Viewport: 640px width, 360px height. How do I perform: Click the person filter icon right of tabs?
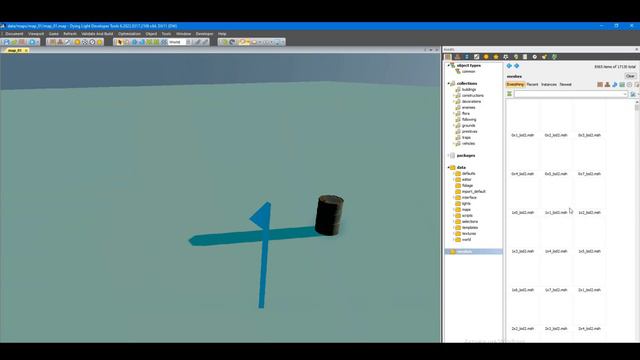click(x=607, y=84)
